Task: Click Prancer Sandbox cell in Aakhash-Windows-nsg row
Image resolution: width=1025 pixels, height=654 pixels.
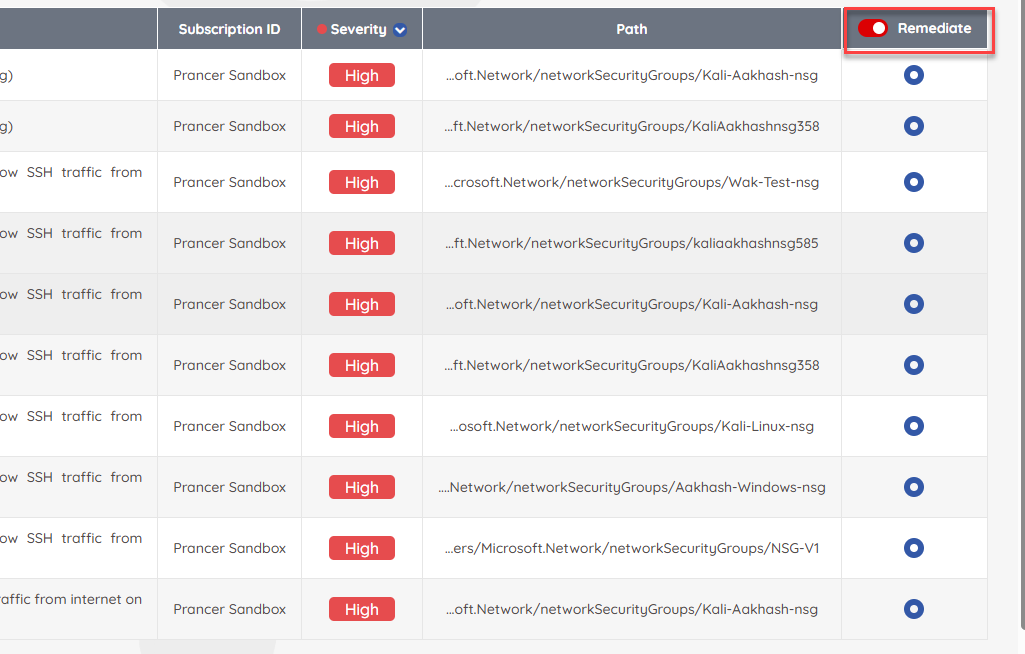Action: (x=229, y=487)
